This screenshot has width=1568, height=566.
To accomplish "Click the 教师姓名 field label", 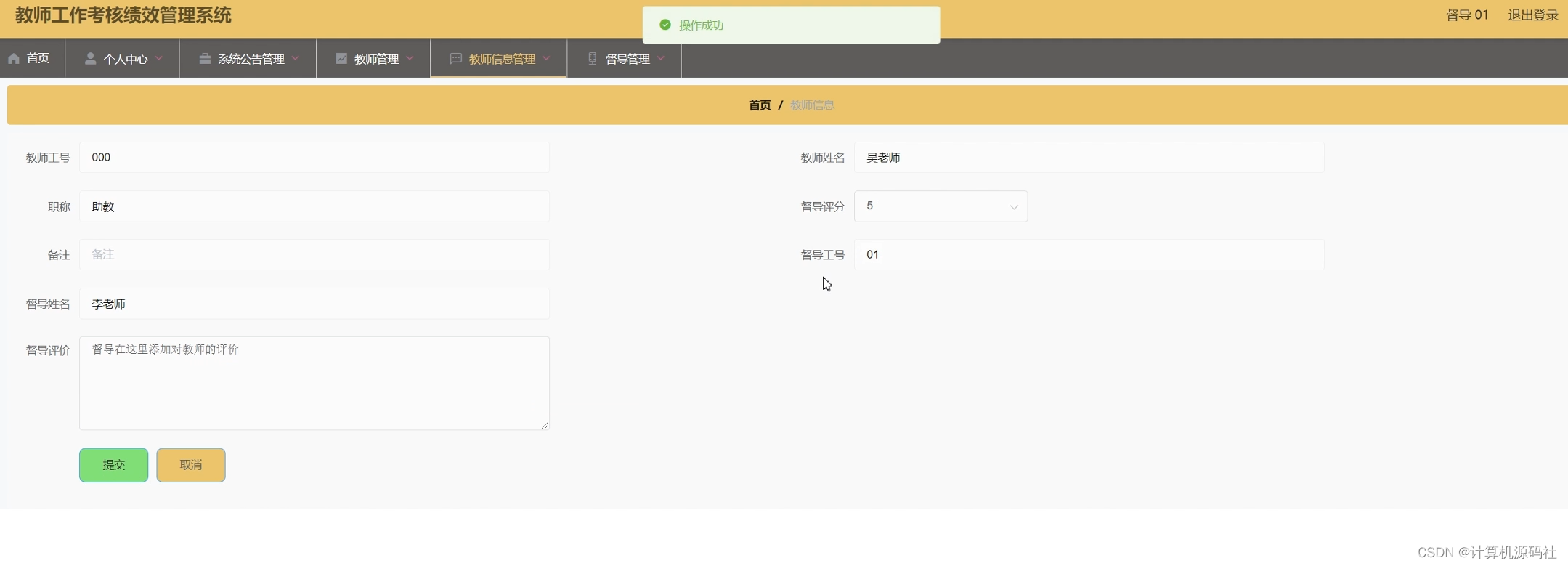I will [823, 158].
